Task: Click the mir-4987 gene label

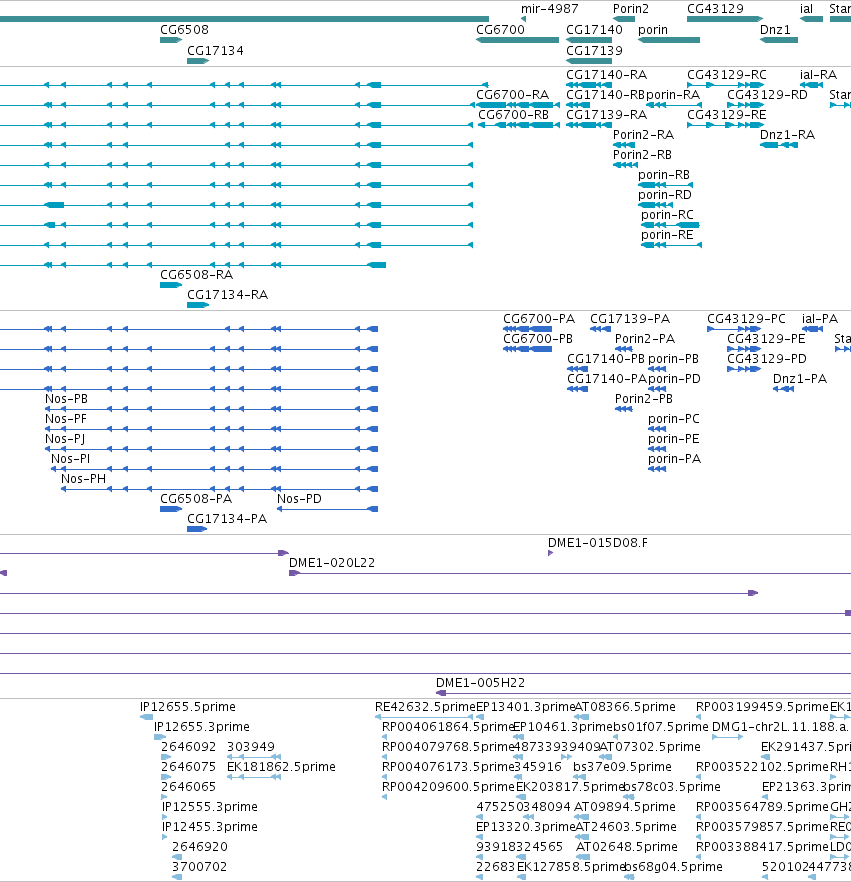Action: click(549, 9)
